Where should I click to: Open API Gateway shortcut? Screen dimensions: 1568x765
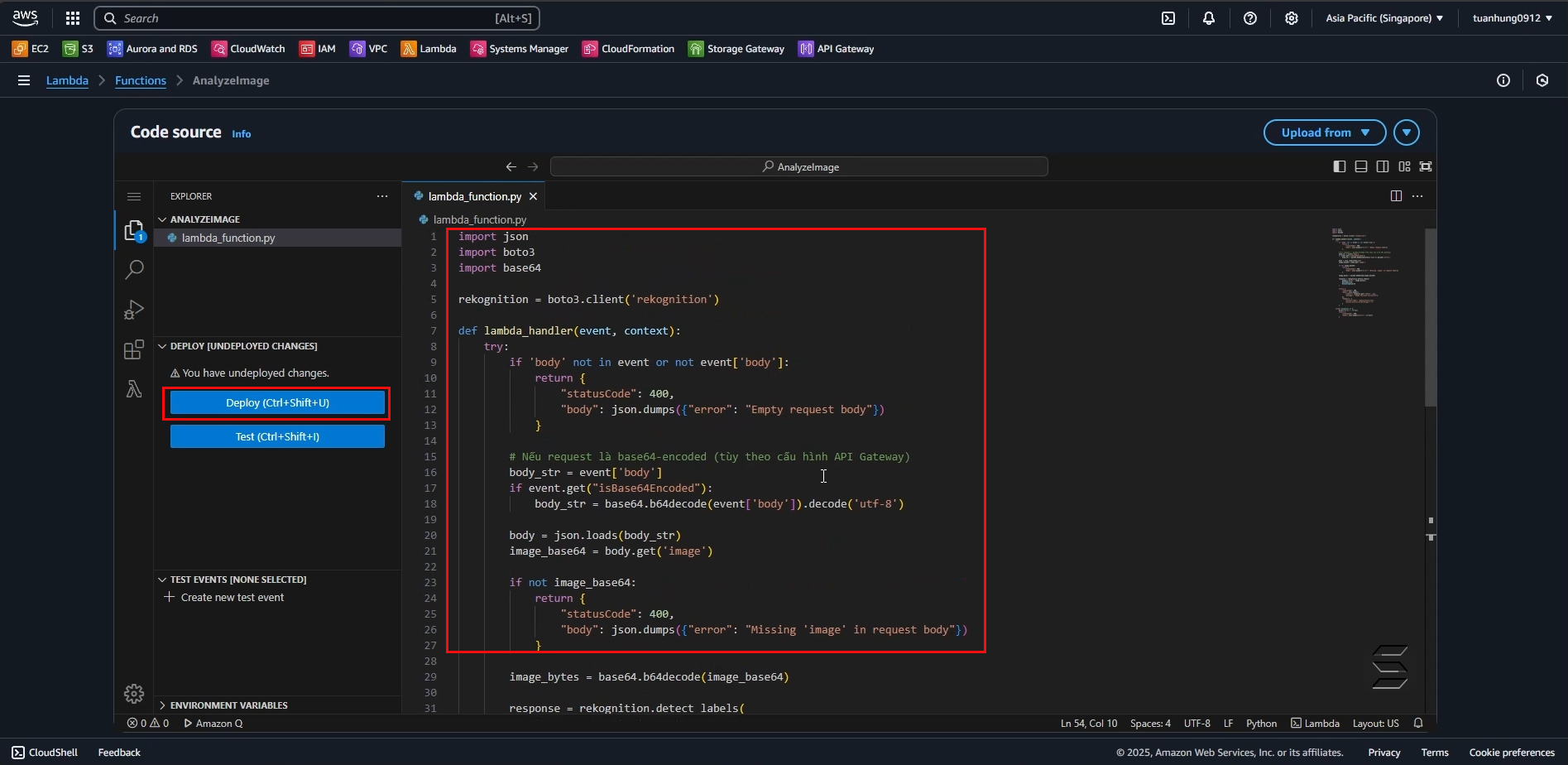coord(837,49)
